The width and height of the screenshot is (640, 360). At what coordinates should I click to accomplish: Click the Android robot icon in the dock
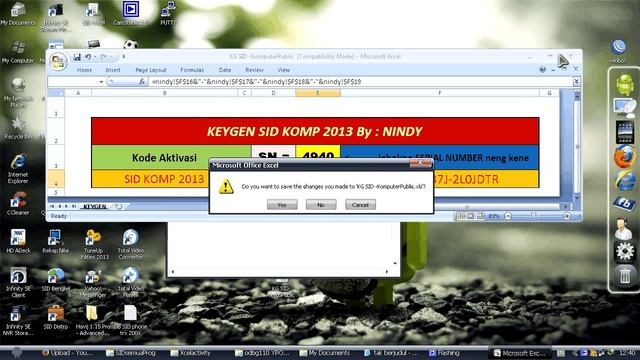pyautogui.click(x=624, y=84)
